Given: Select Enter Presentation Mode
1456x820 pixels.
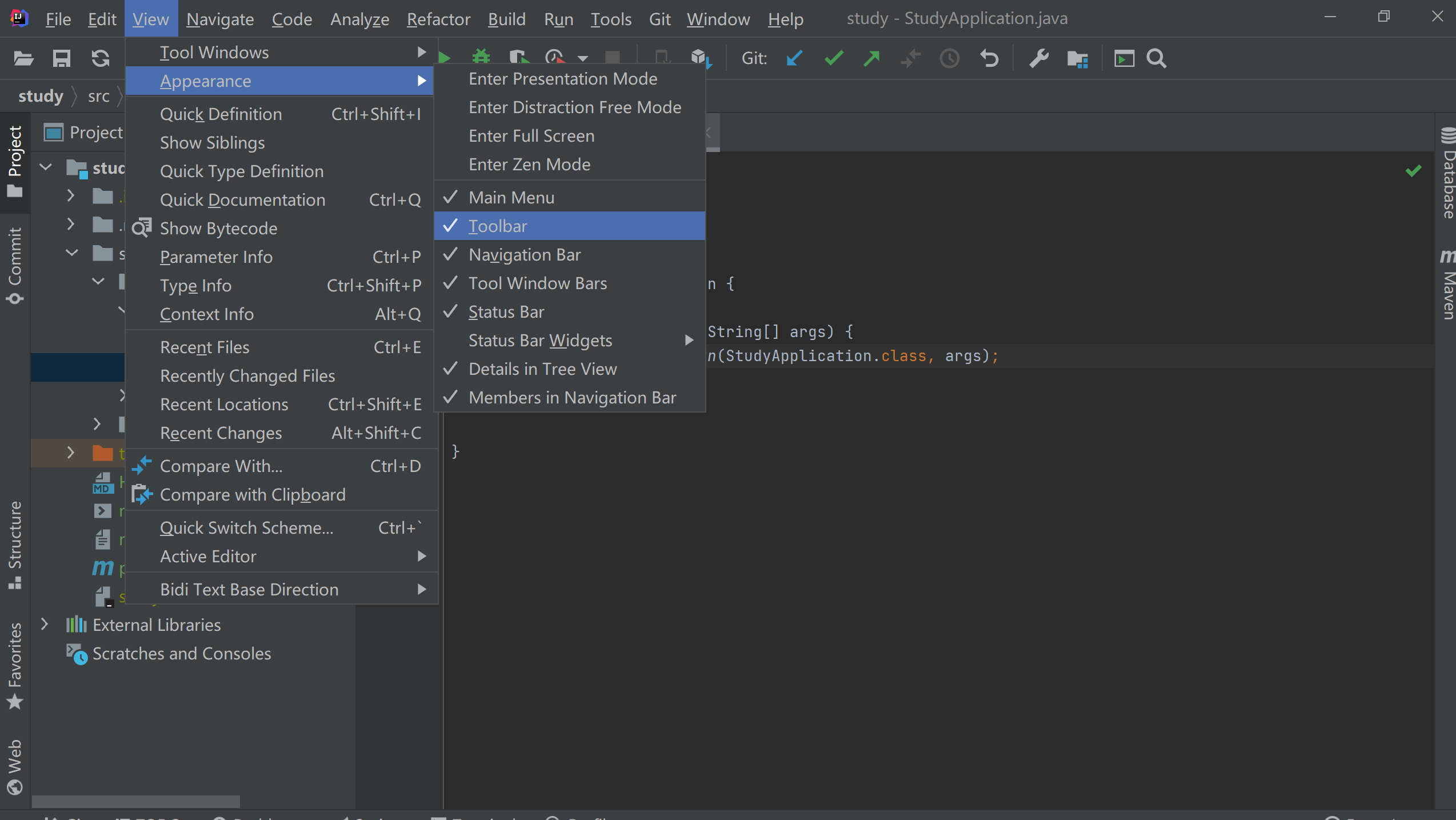Looking at the screenshot, I should [x=562, y=78].
